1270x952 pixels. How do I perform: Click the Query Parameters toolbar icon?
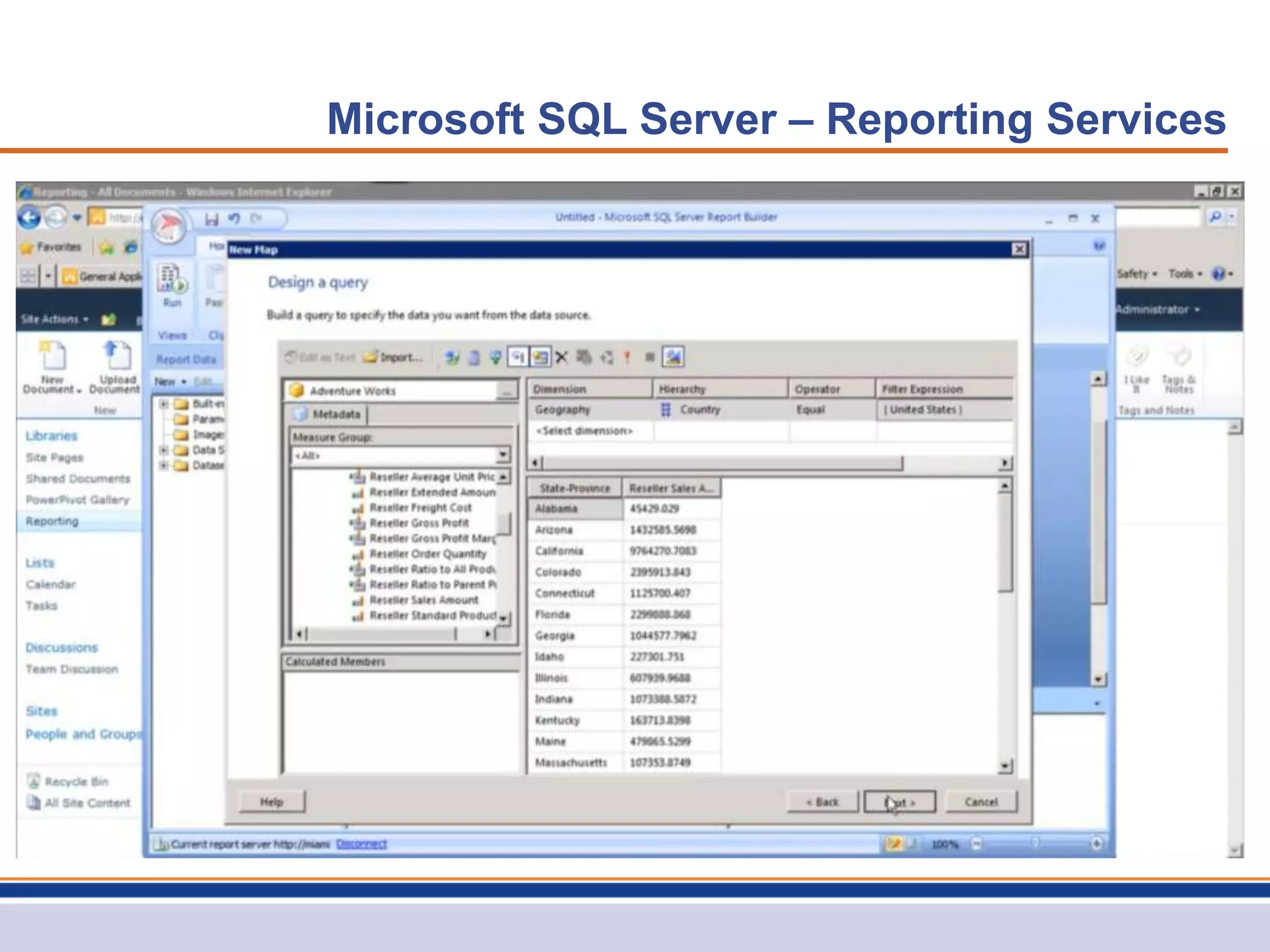click(584, 358)
